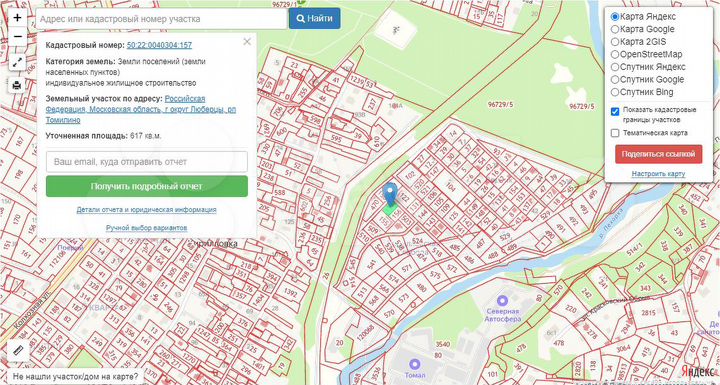Focus the email input for the report
This screenshot has height=385, width=720.
pyautogui.click(x=146, y=162)
